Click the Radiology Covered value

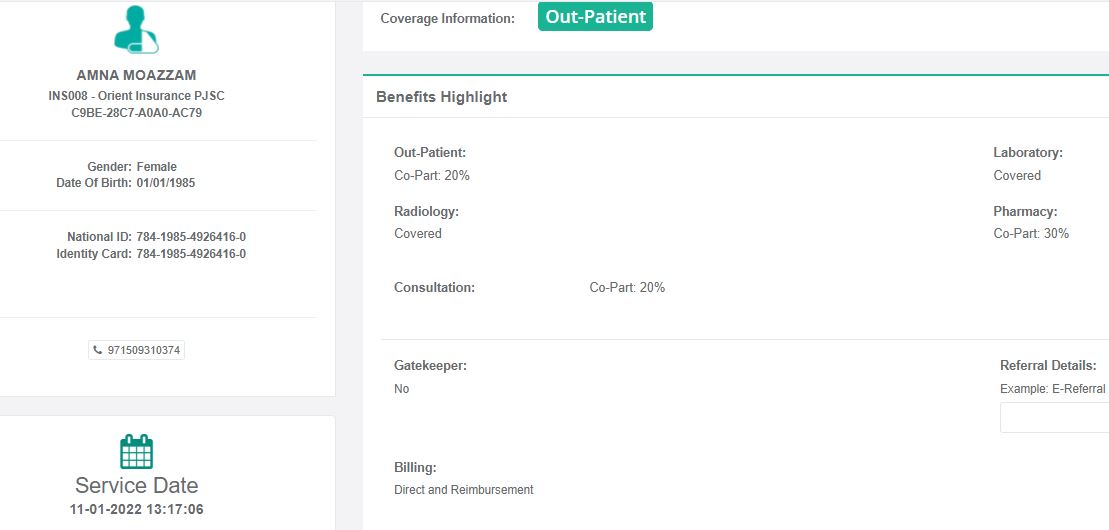tap(418, 233)
